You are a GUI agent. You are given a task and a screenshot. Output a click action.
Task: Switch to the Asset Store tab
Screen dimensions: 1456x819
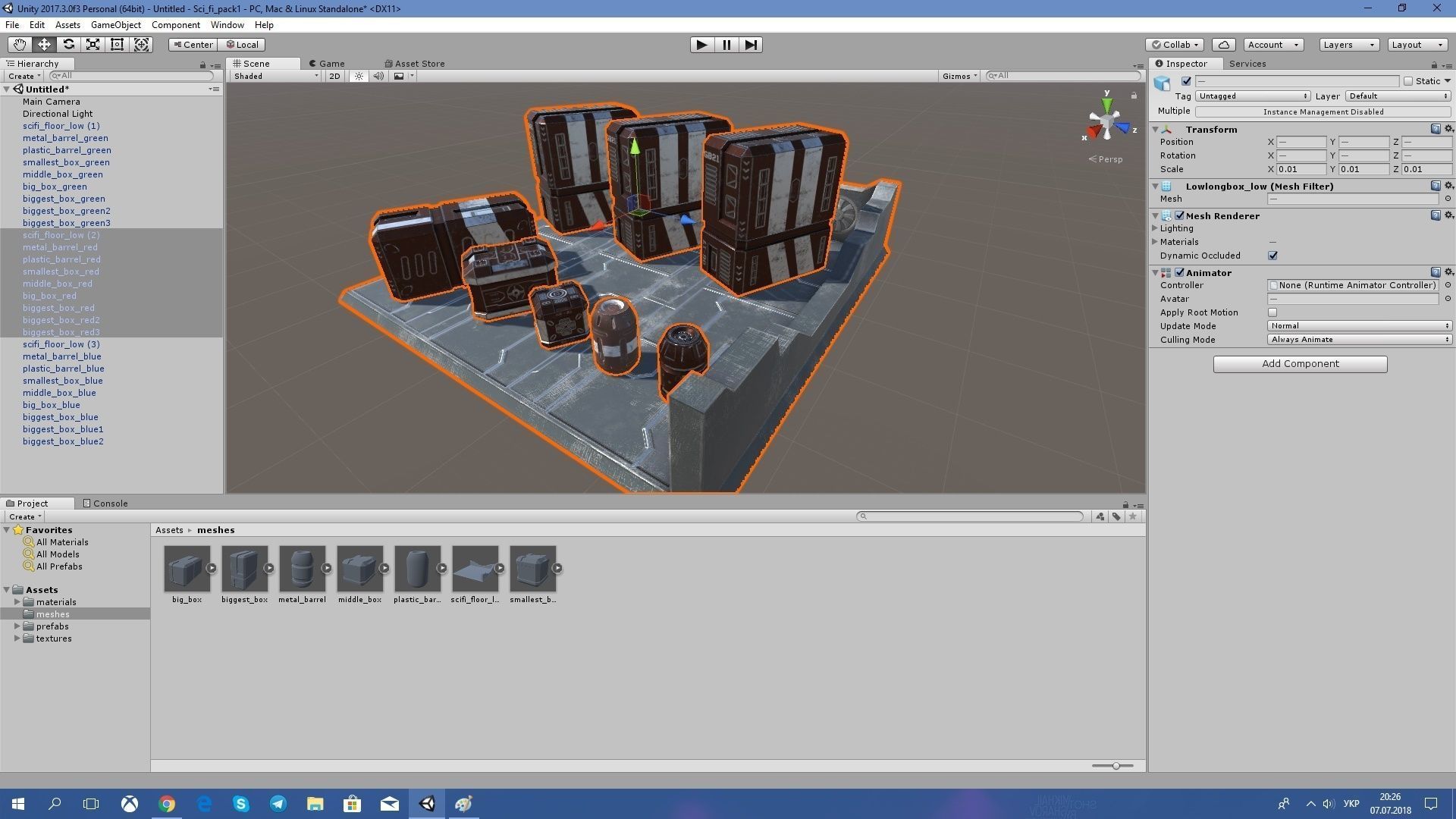(414, 64)
